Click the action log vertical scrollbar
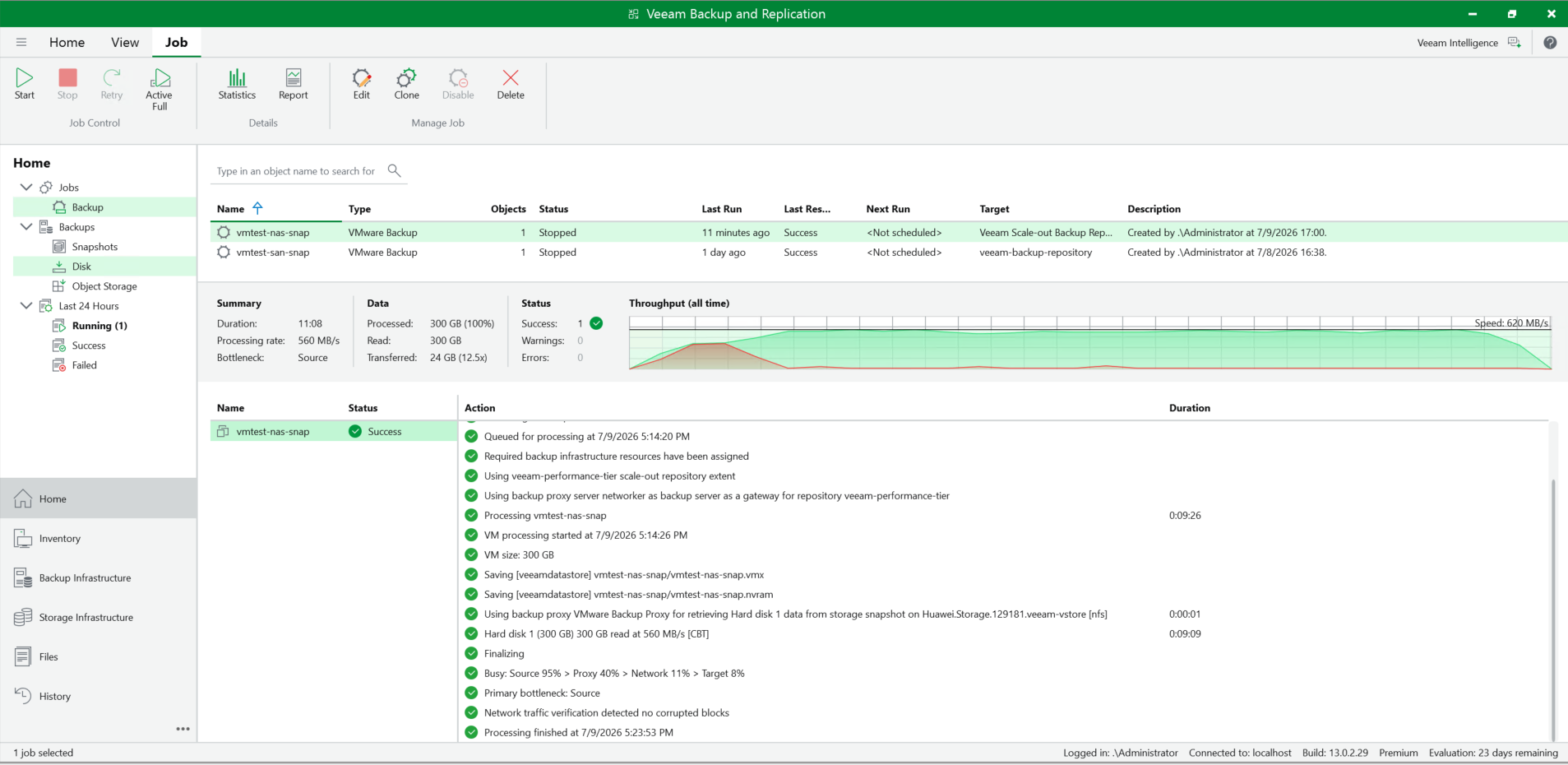 point(1553,609)
